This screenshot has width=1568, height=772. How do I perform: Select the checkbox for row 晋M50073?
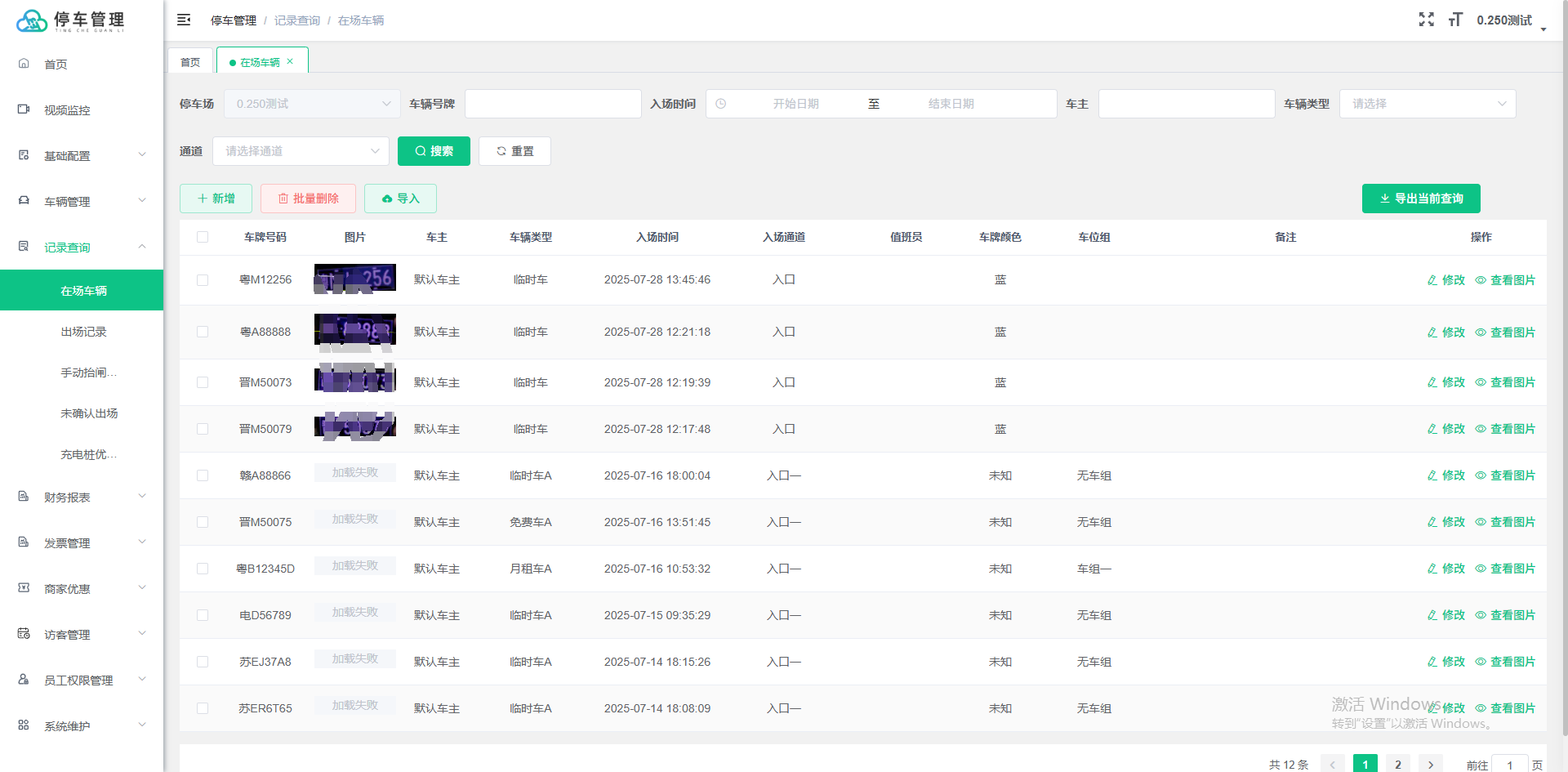pyautogui.click(x=203, y=382)
